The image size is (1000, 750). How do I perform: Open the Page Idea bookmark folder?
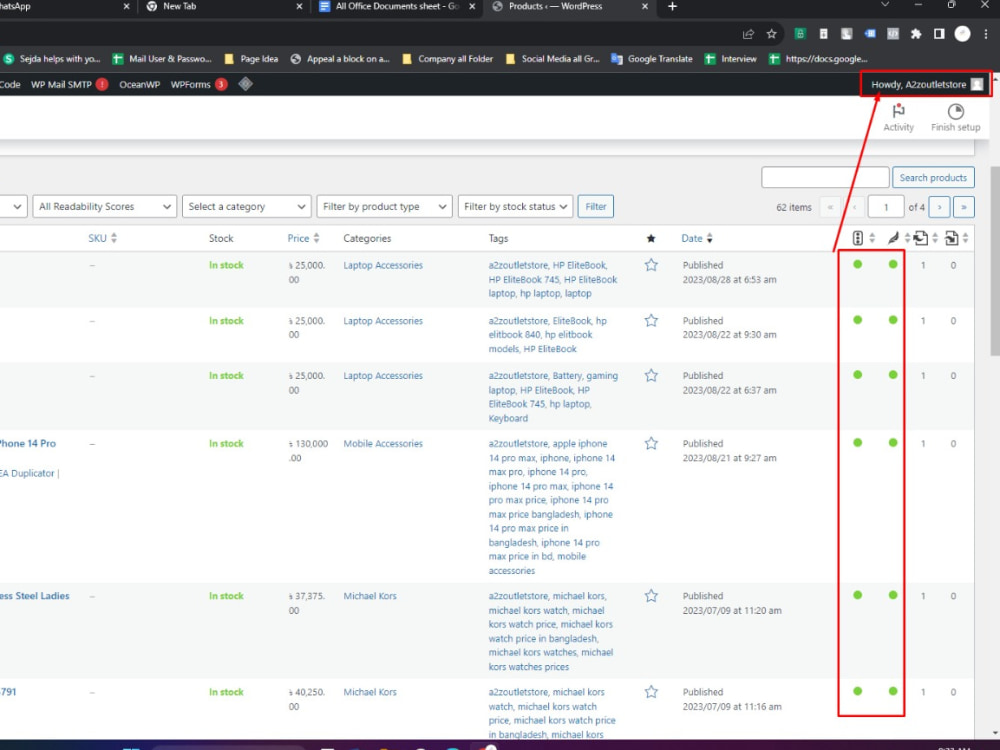click(x=251, y=59)
